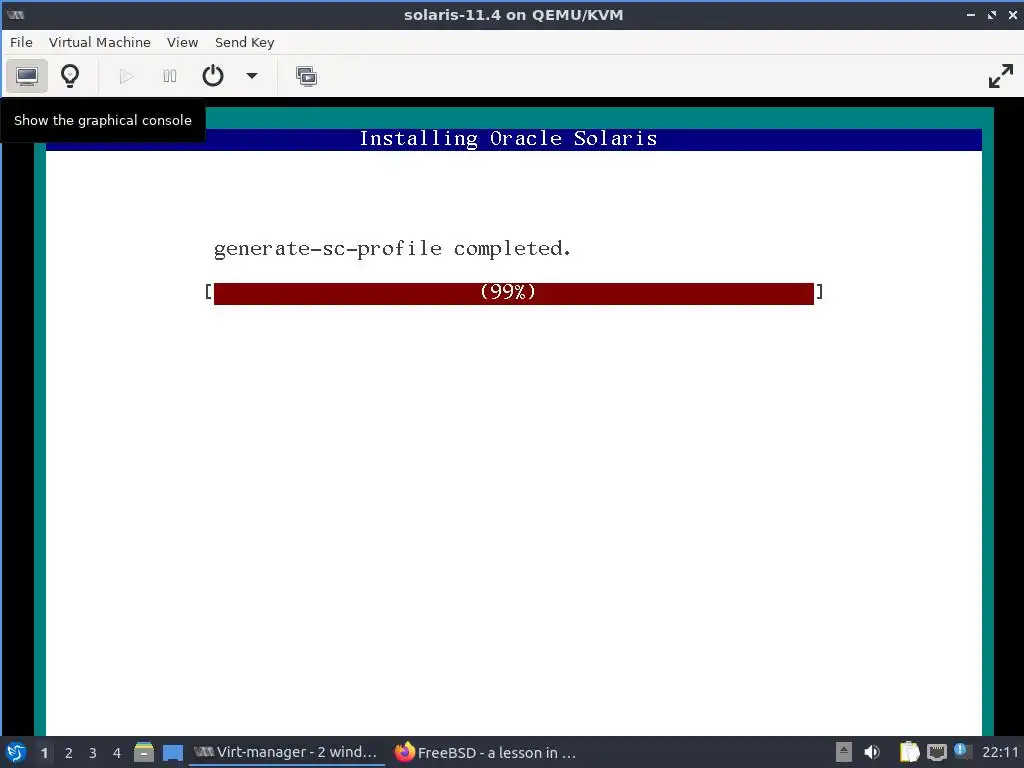Click the 'Installing Oracle Solaris' header
The width and height of the screenshot is (1024, 768).
click(508, 138)
